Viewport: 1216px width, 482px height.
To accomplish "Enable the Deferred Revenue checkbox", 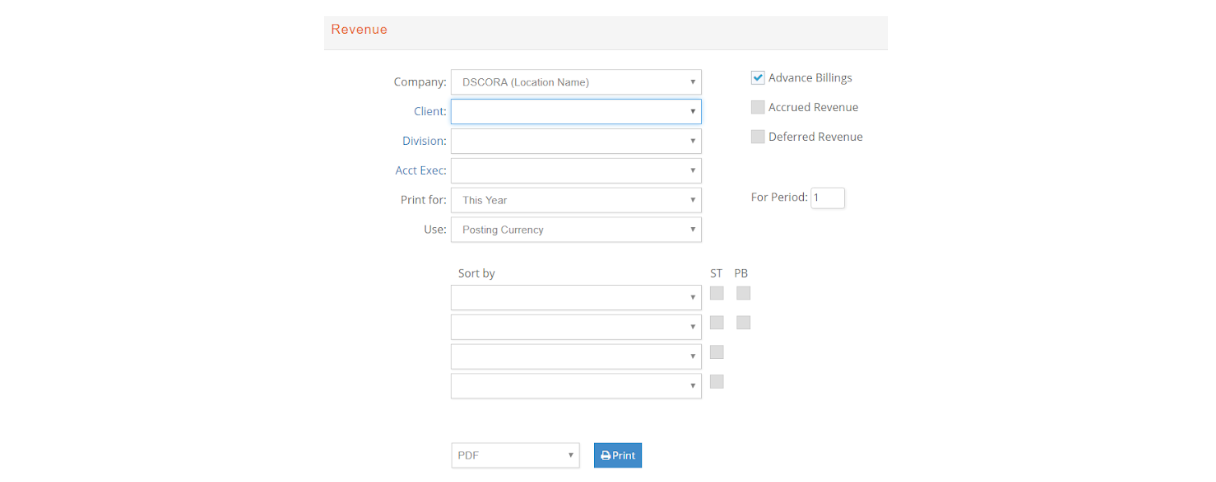I will pos(758,137).
